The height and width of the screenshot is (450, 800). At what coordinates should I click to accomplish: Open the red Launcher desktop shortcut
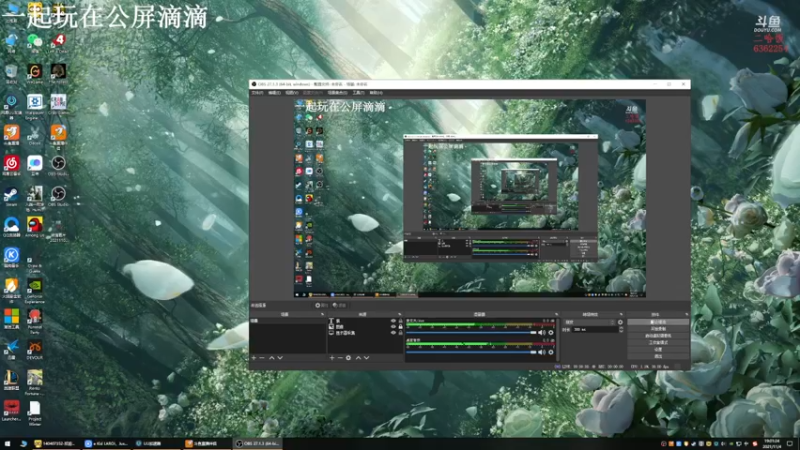click(x=11, y=411)
